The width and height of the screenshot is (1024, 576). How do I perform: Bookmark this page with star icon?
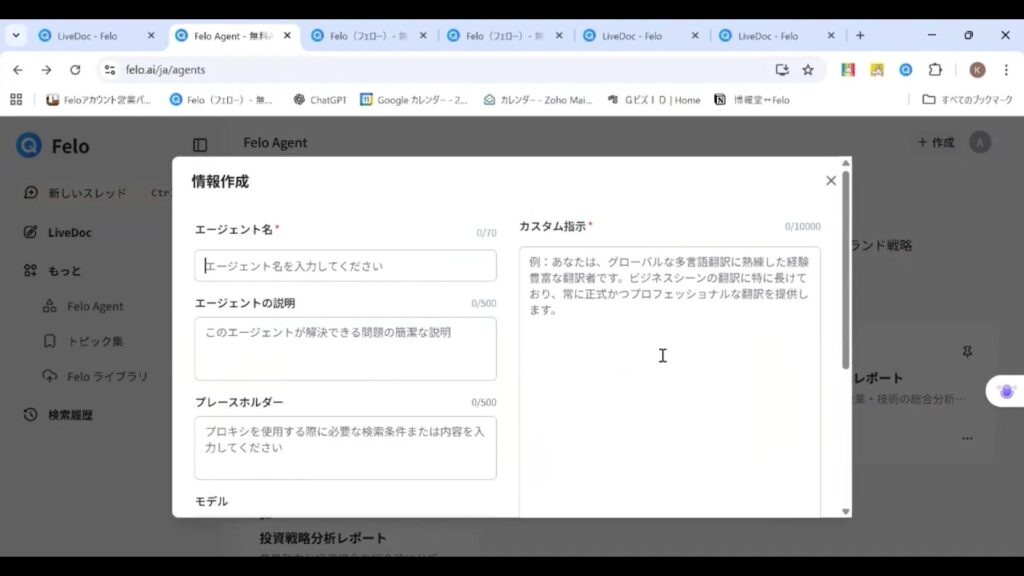[x=808, y=70]
